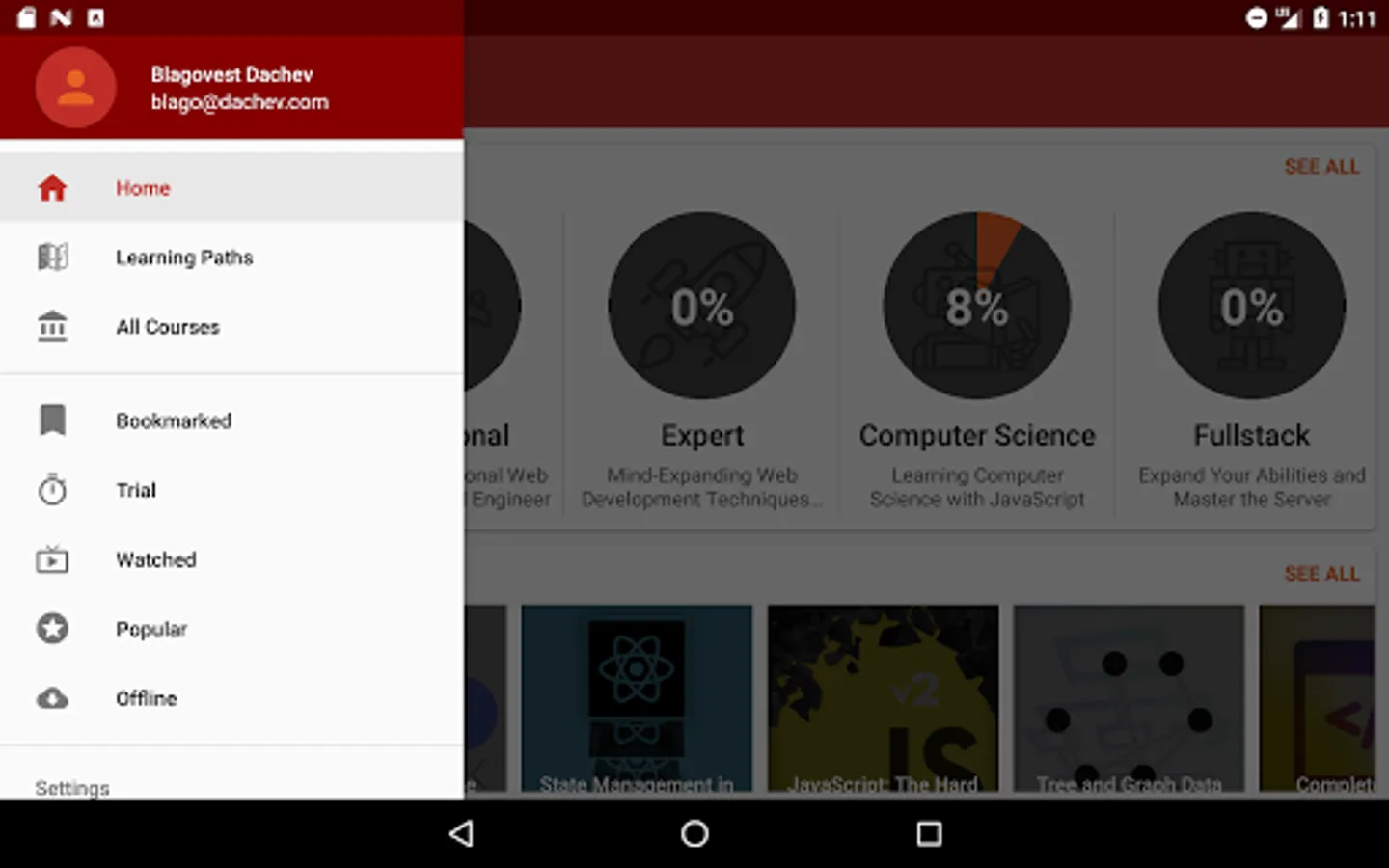Screen dimensions: 1389x868
Task: Tap the Home house icon in drawer
Action: pyautogui.click(x=52, y=188)
